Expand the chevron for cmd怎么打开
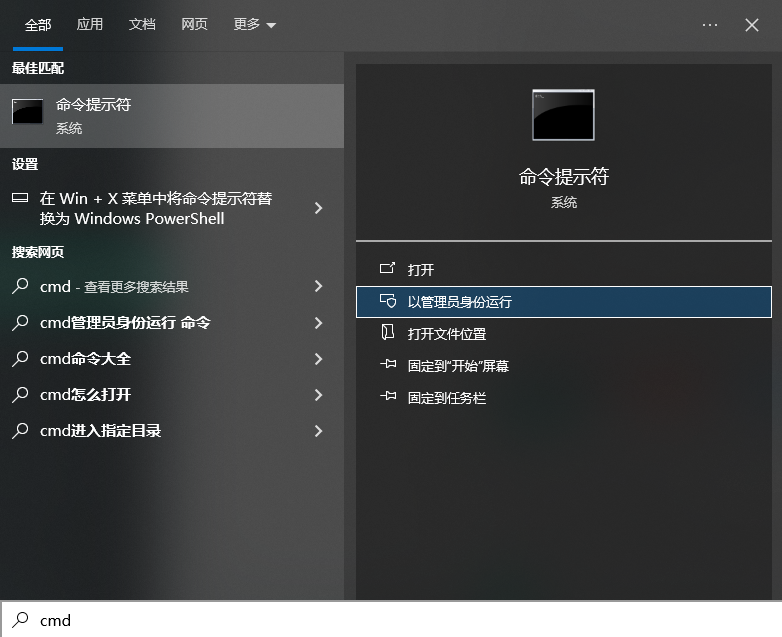This screenshot has height=637, width=782. click(318, 395)
